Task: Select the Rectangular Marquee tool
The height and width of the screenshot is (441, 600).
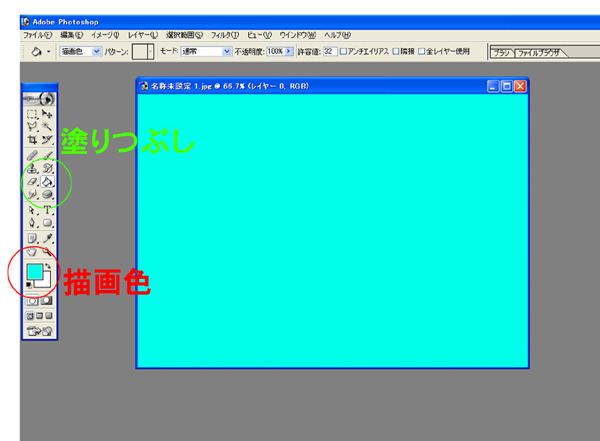Action: tap(32, 114)
